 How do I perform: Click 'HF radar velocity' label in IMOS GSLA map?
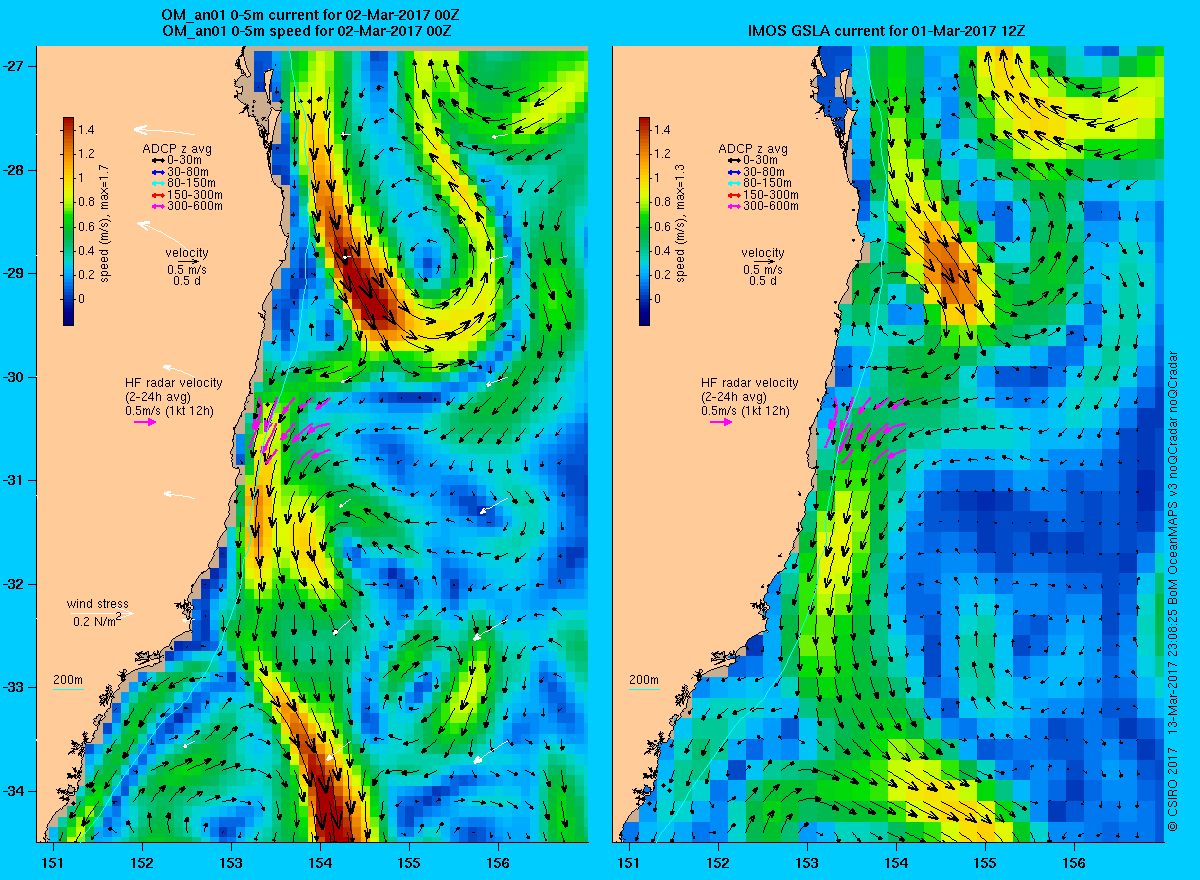tap(749, 383)
